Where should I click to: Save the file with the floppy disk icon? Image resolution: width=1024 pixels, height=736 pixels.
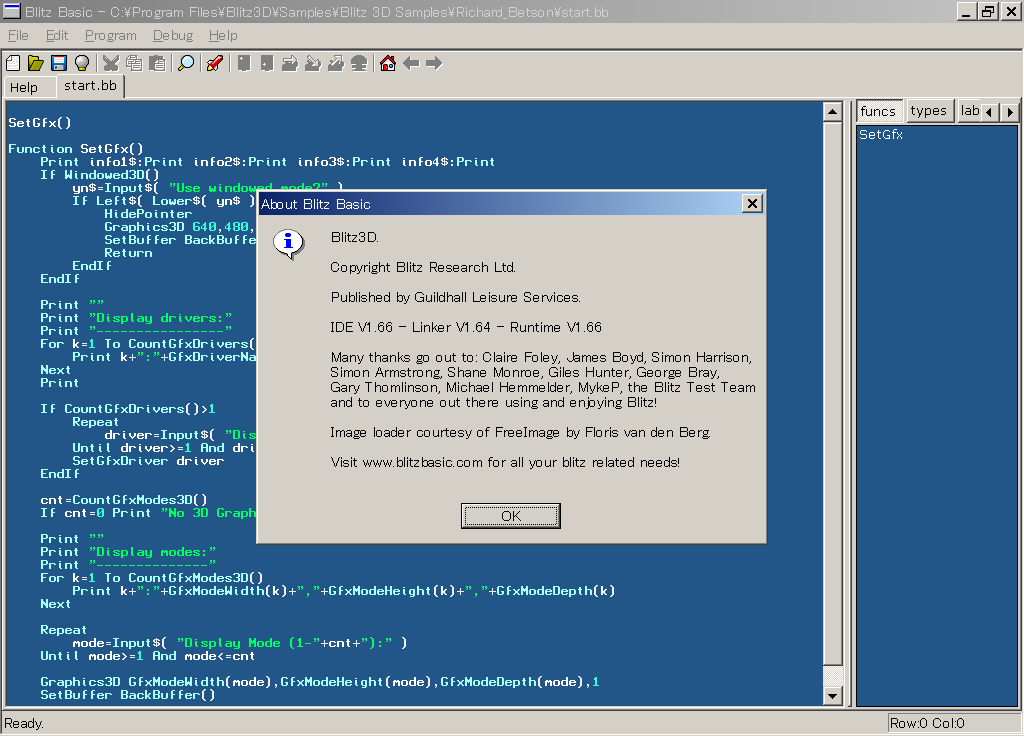pos(59,63)
